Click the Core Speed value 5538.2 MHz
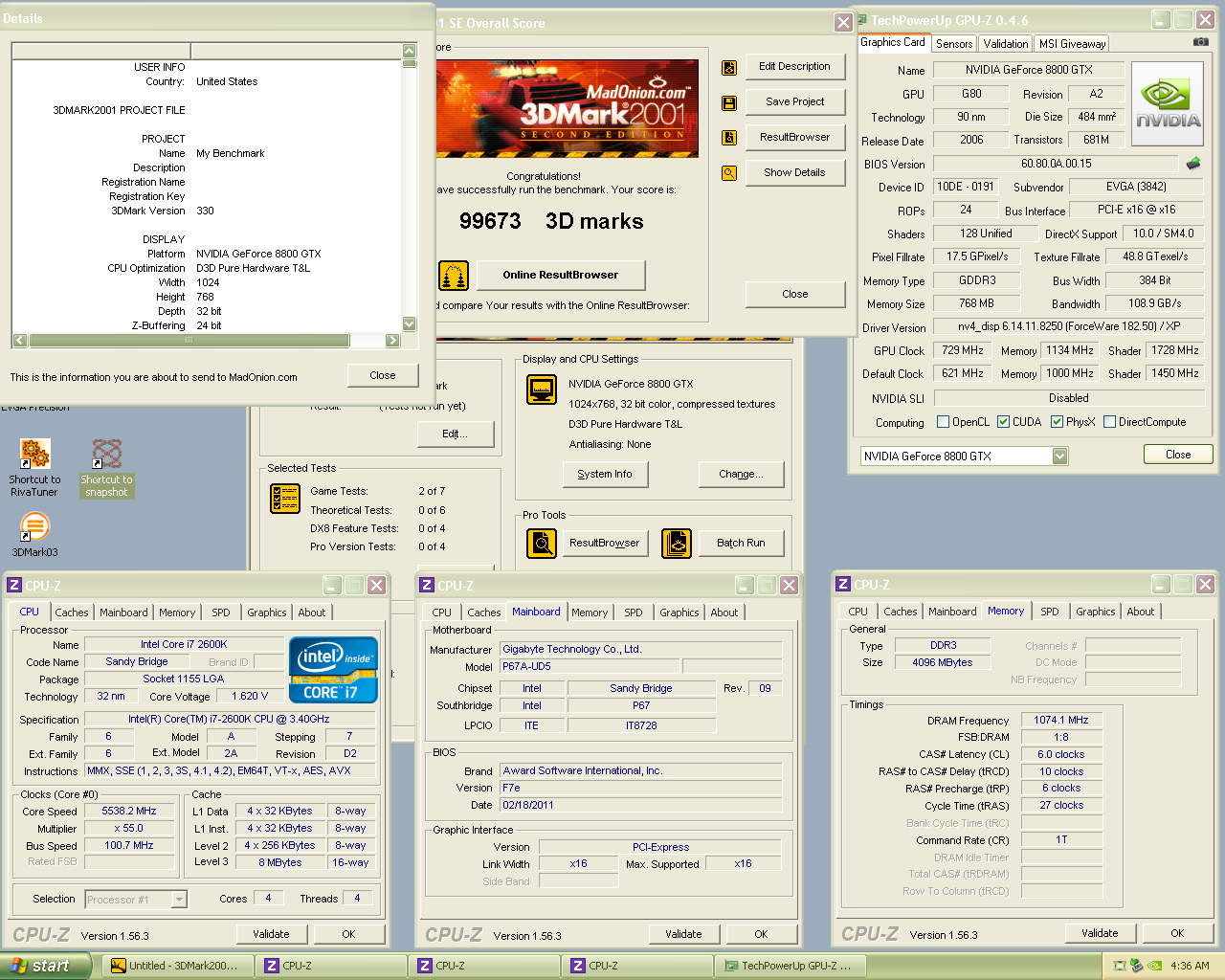The width and height of the screenshot is (1225, 980). [x=129, y=811]
